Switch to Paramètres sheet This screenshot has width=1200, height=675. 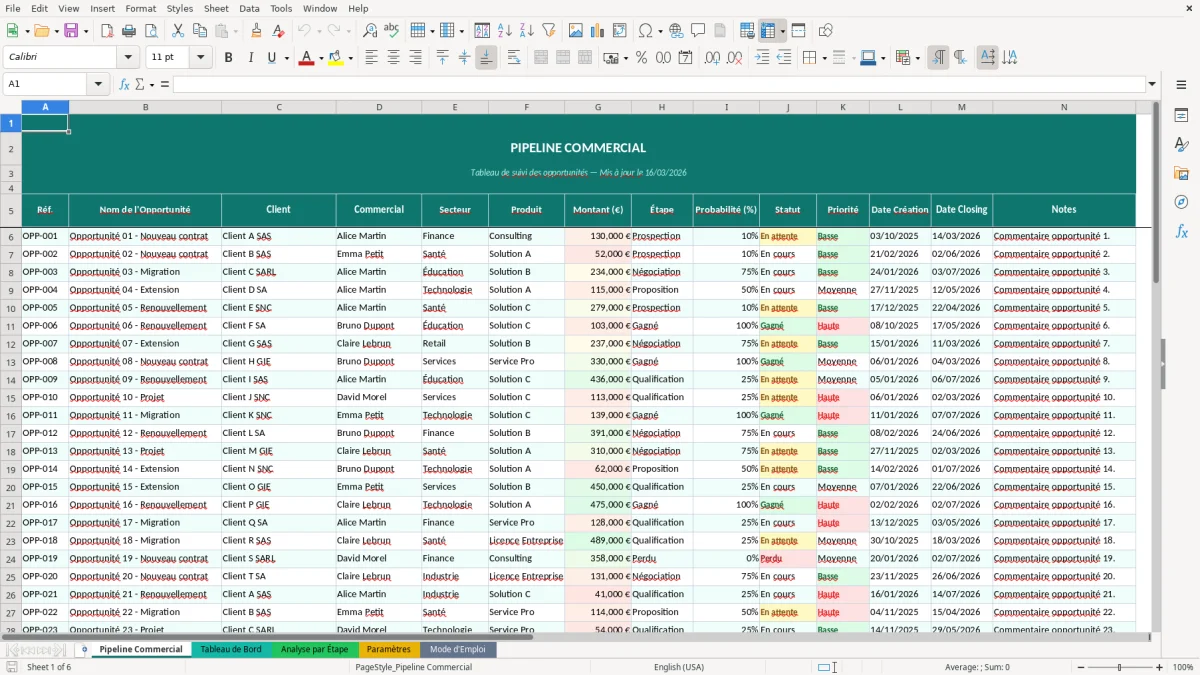click(388, 649)
